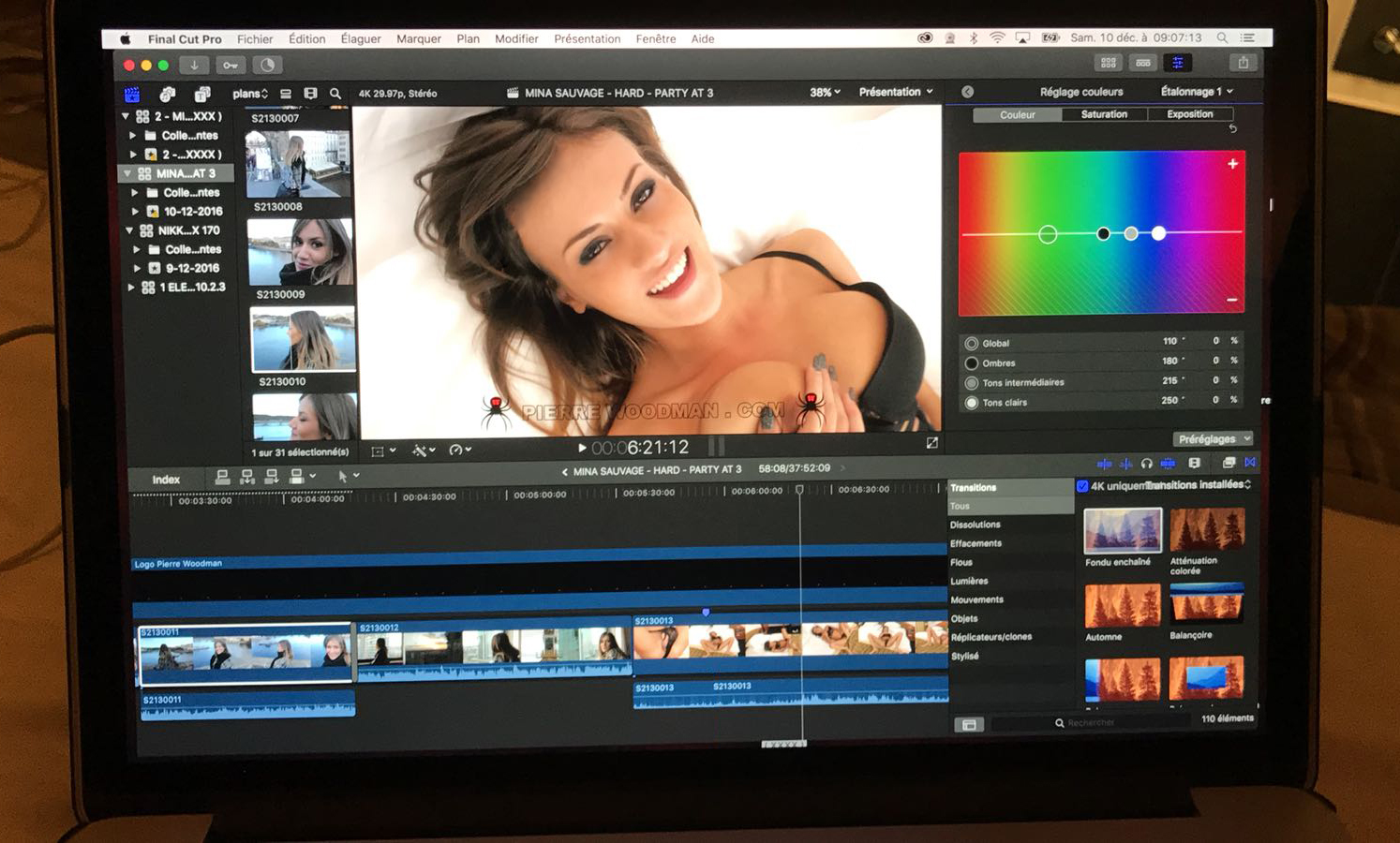This screenshot has width=1400, height=843.
Task: Click the timeline Index button
Action: [x=166, y=480]
